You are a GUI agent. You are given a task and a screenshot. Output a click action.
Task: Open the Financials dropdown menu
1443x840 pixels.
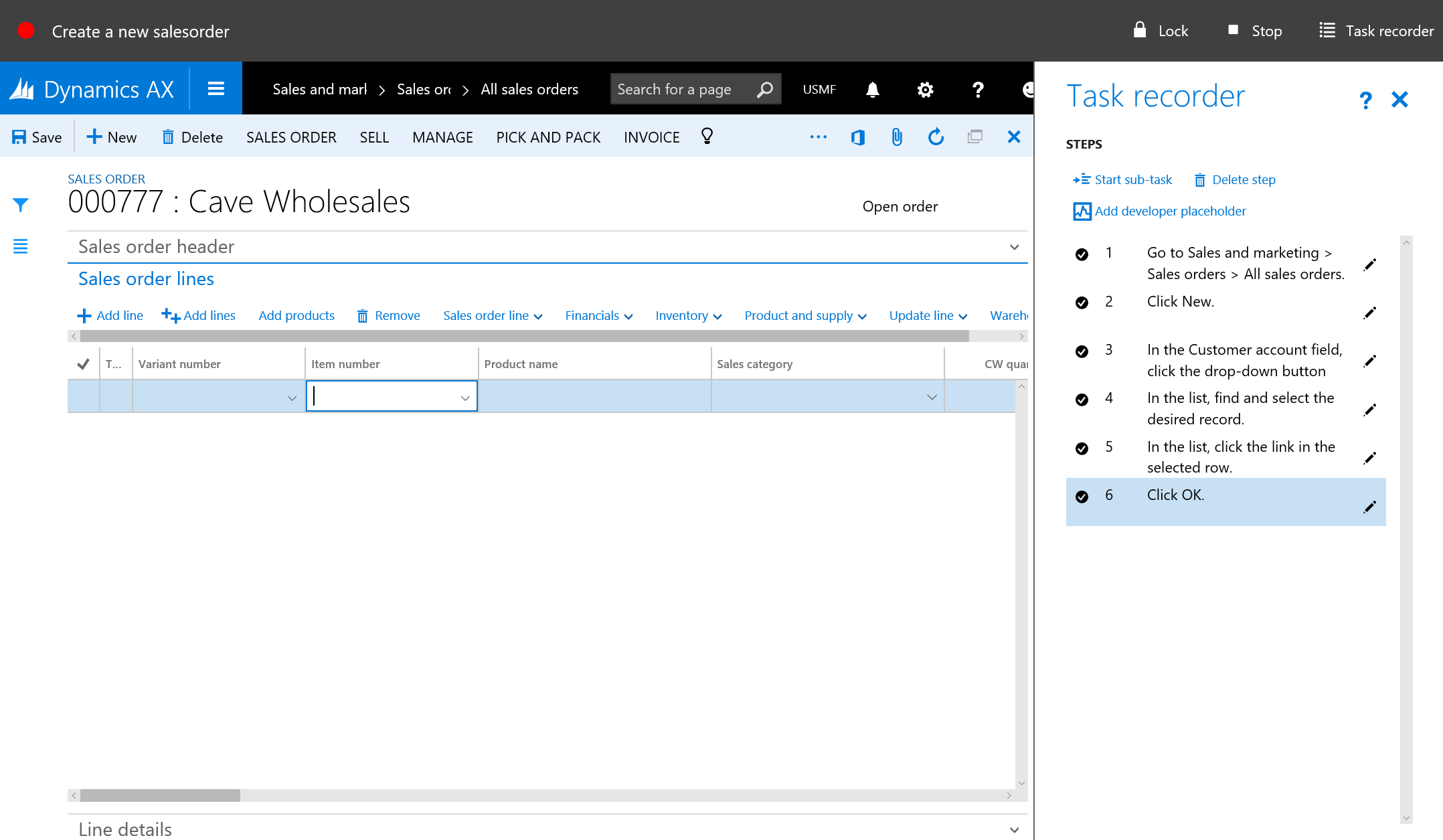point(598,316)
